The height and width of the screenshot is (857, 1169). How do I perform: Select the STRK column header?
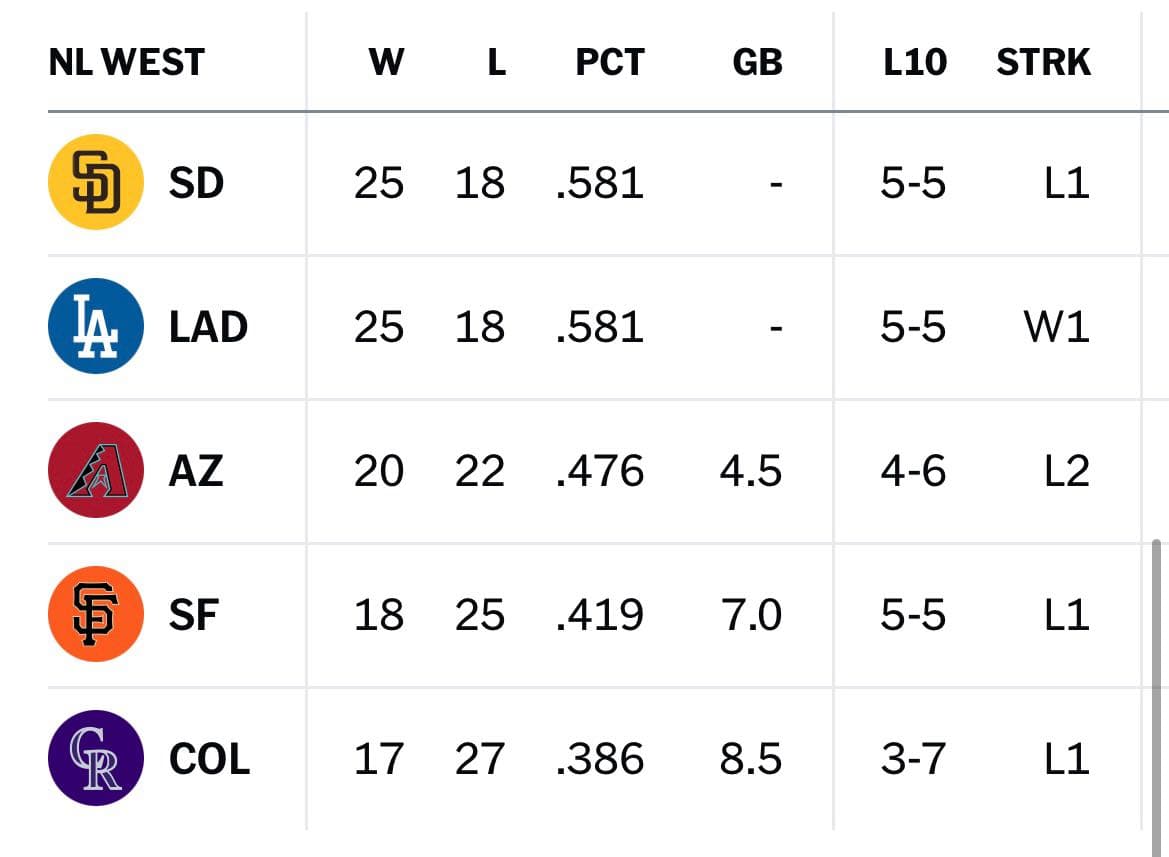1043,62
